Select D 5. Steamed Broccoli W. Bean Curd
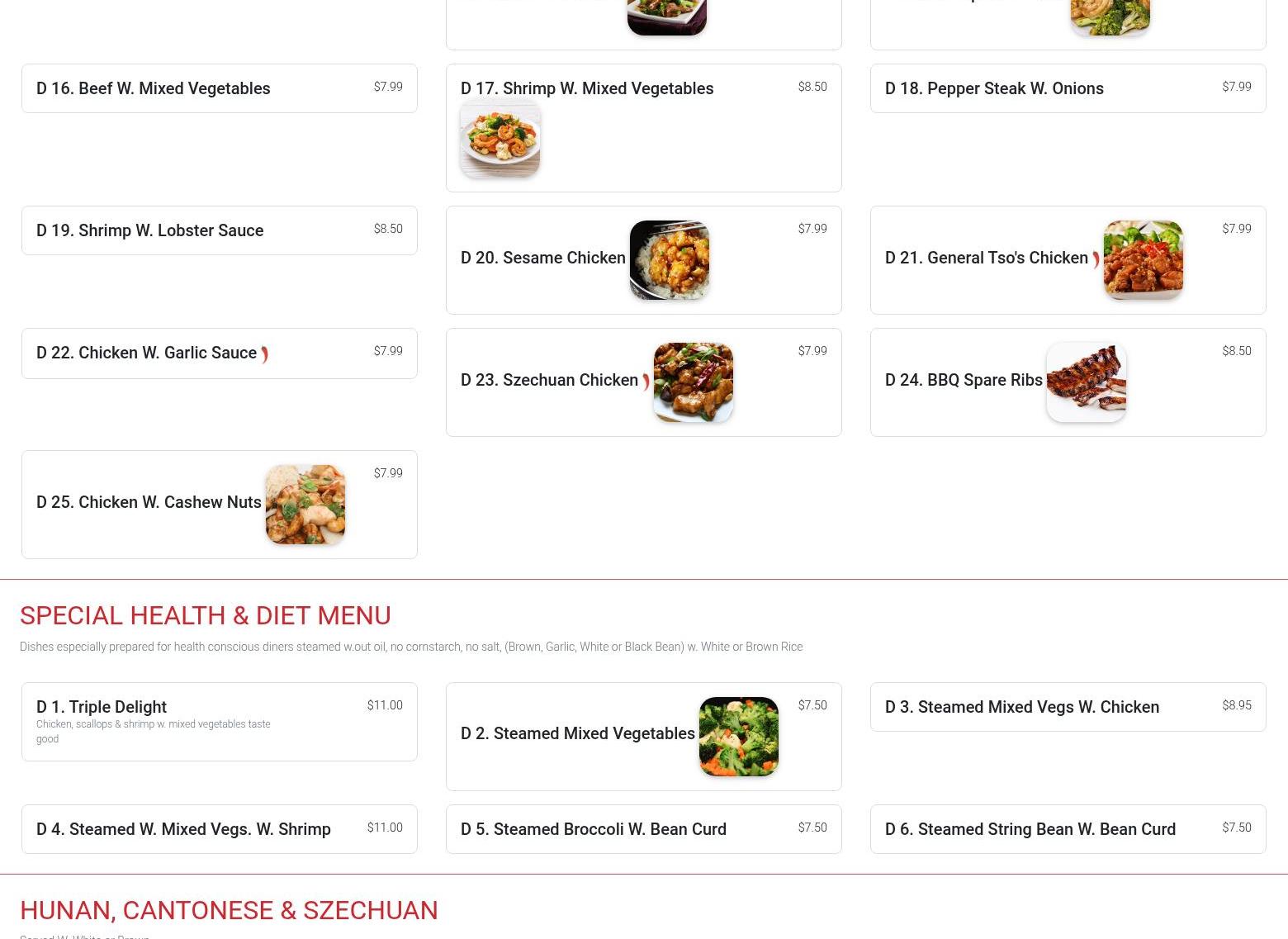 [644, 829]
